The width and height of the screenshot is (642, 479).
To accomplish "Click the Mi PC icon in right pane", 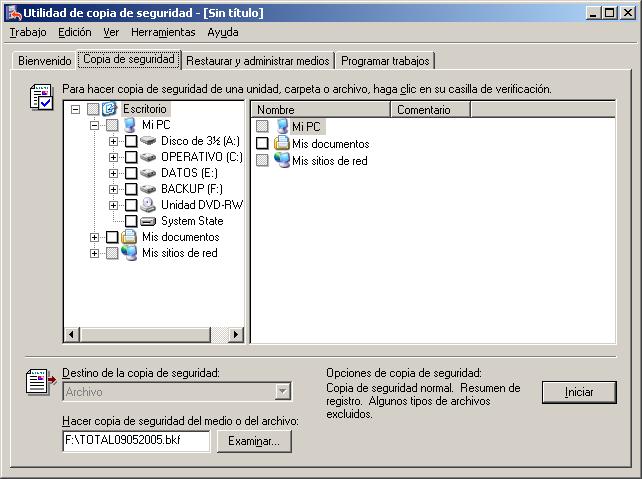I will [x=282, y=127].
